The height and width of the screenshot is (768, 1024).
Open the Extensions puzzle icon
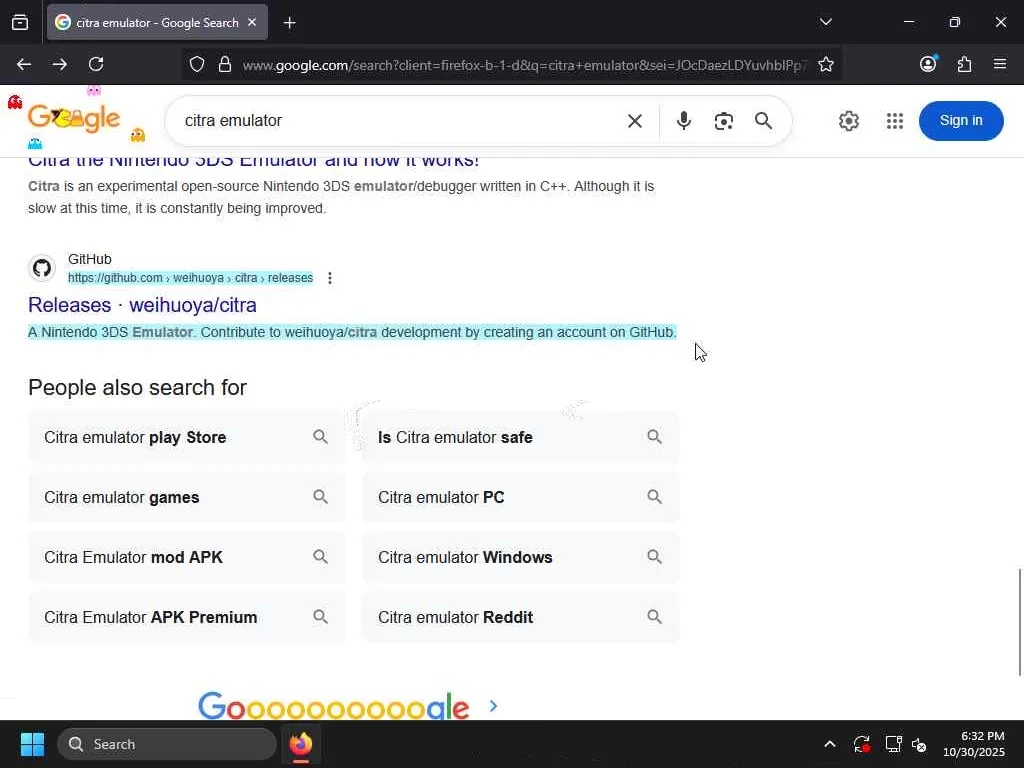[965, 64]
